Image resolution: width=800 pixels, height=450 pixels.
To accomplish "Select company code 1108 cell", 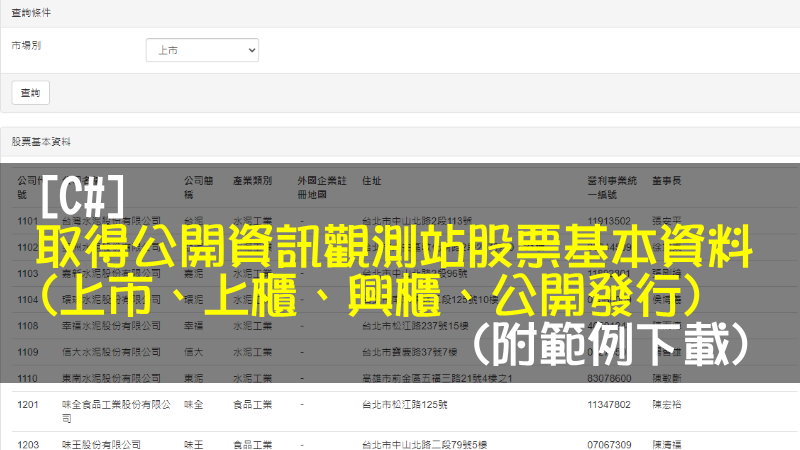I will pos(28,326).
